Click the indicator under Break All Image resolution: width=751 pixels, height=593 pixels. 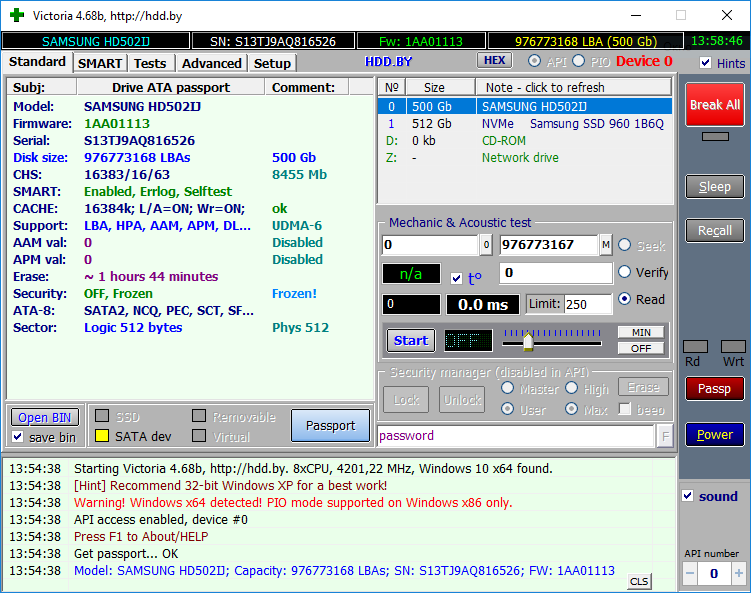click(x=715, y=137)
